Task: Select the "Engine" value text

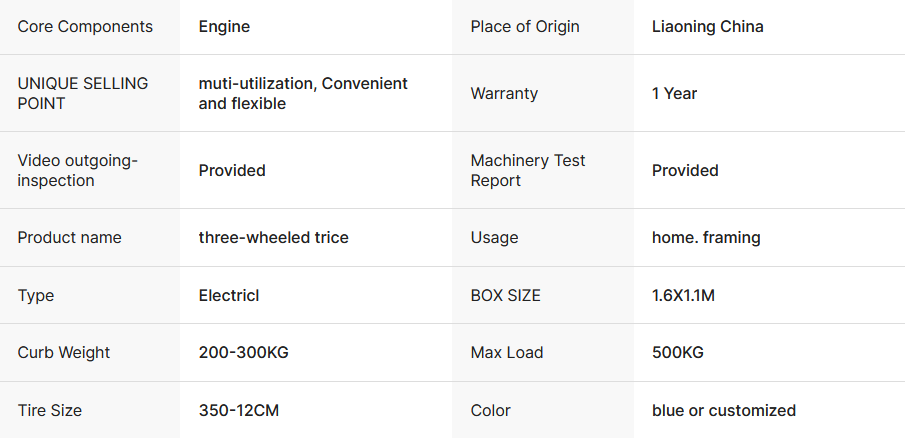Action: (x=224, y=27)
